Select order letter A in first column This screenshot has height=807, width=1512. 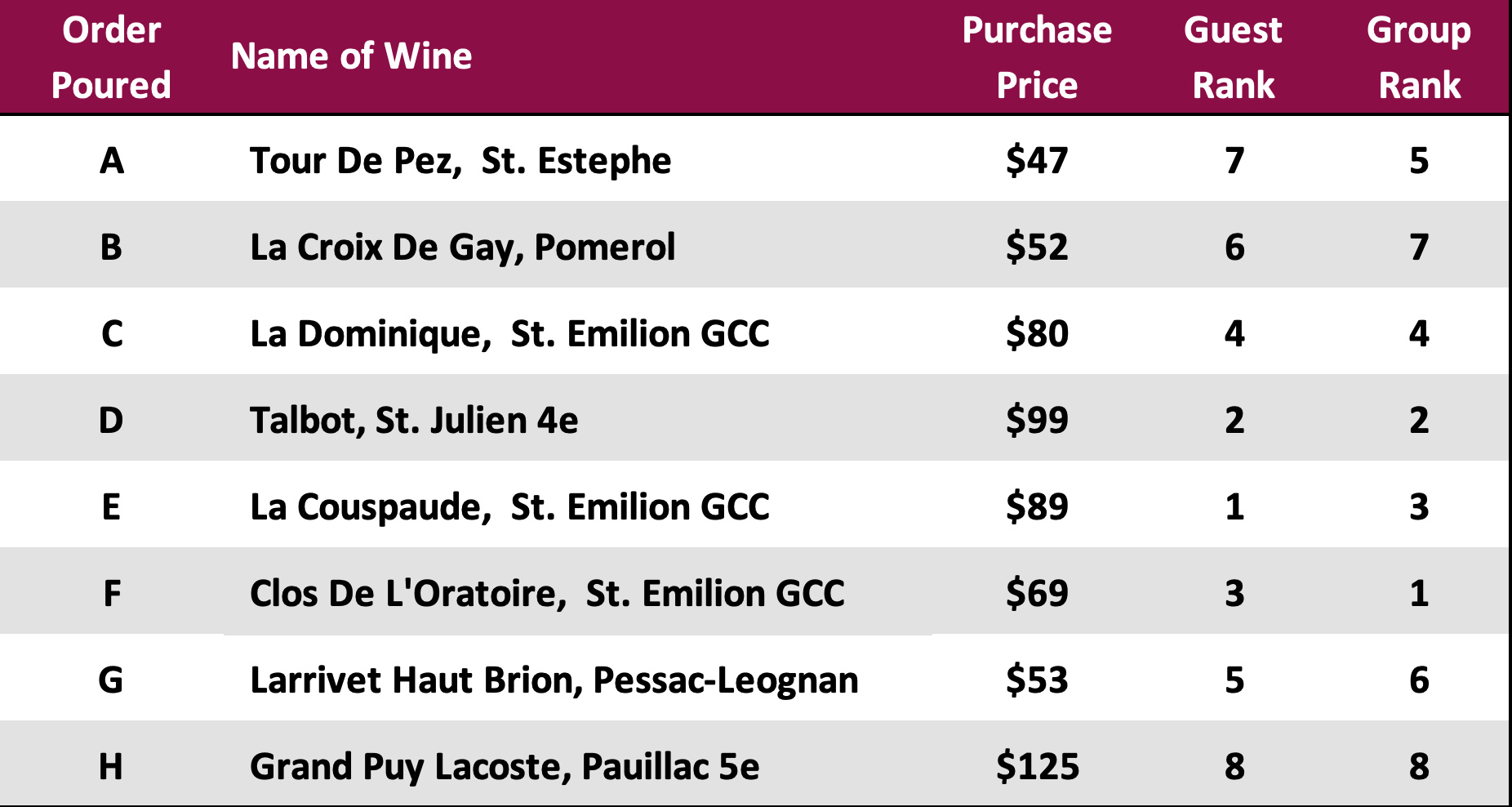[112, 160]
